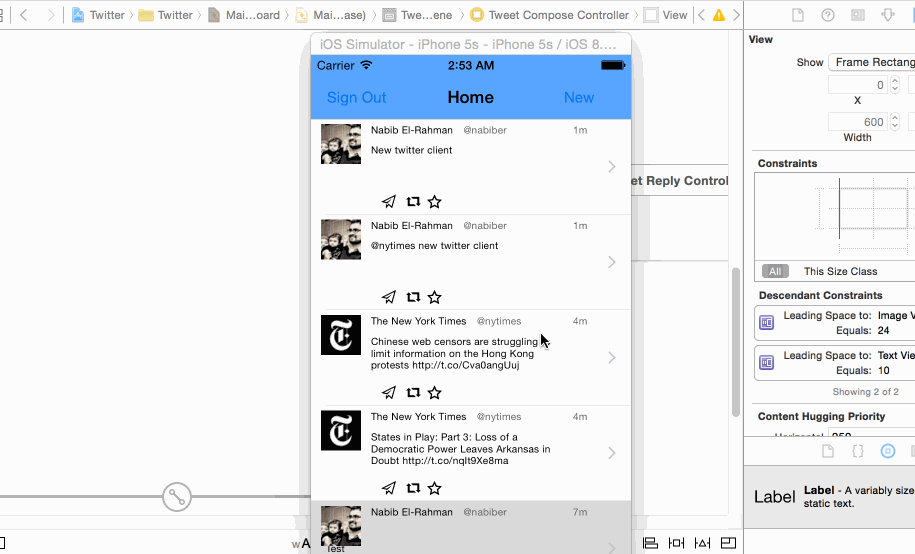915x554 pixels.
Task: Tap Sign Out in the simulator
Action: [x=357, y=97]
